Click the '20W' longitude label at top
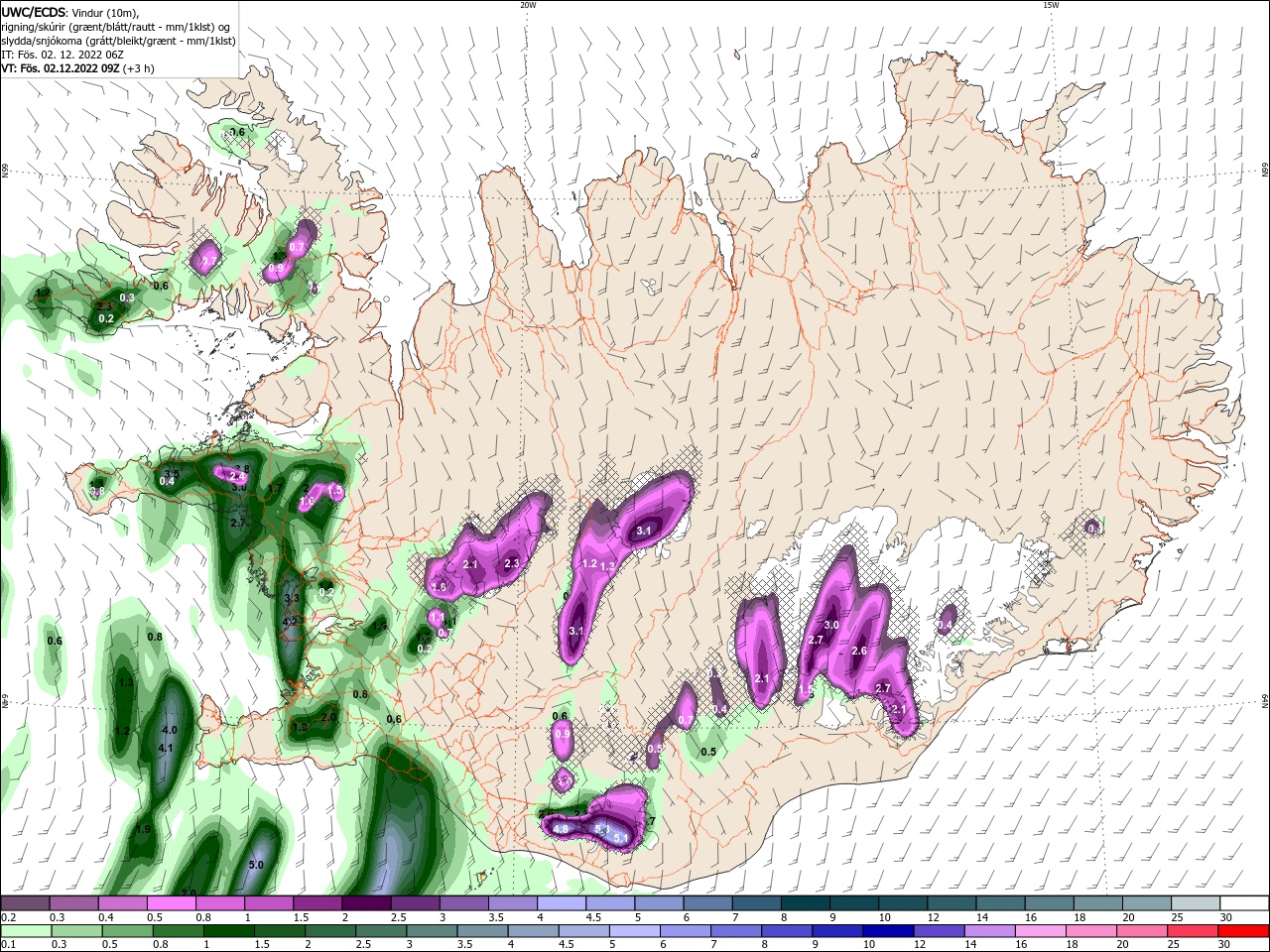Screen dimensions: 1270x952 tap(528, 5)
